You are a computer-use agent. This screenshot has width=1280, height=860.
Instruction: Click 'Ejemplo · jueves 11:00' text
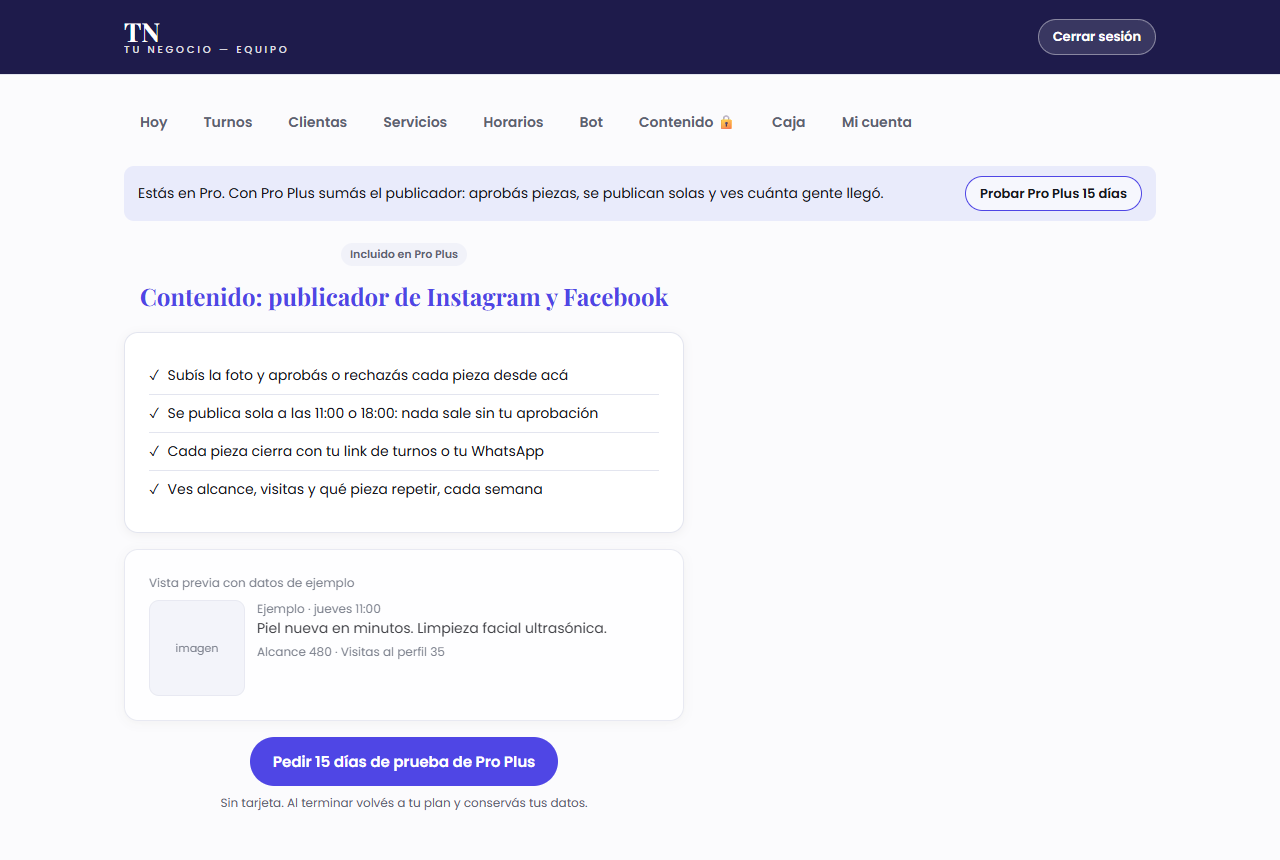click(x=319, y=609)
